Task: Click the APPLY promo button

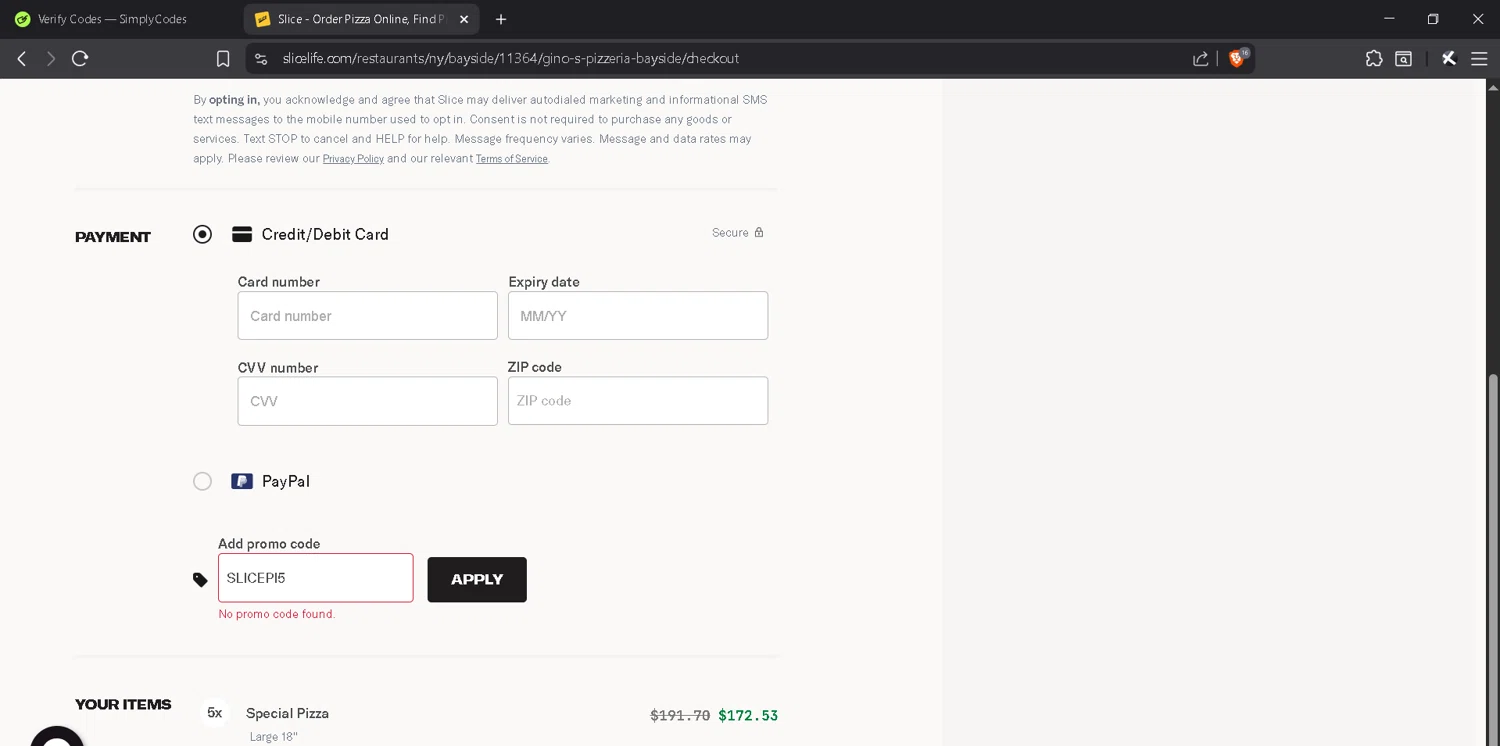Action: (477, 580)
